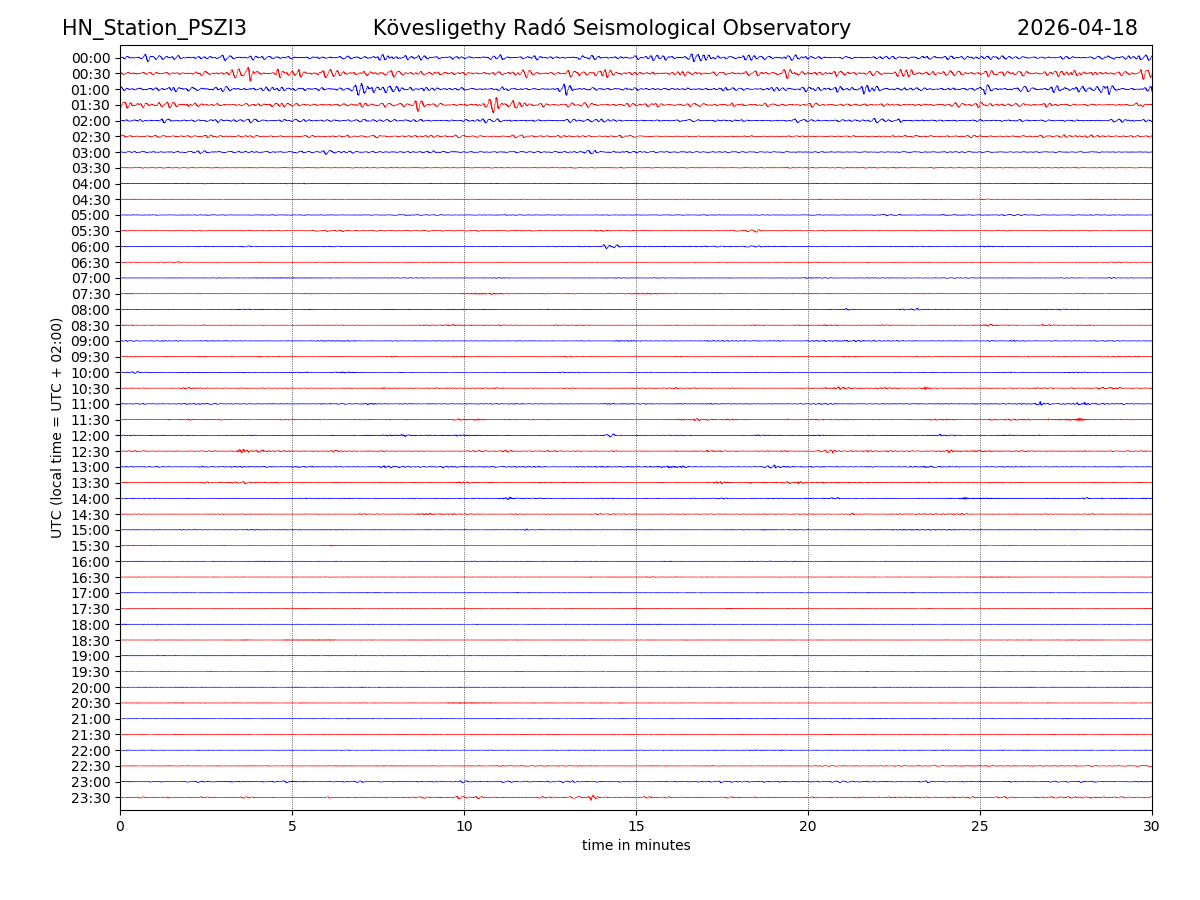Click the 20 tick on minutes axis

pos(808,826)
